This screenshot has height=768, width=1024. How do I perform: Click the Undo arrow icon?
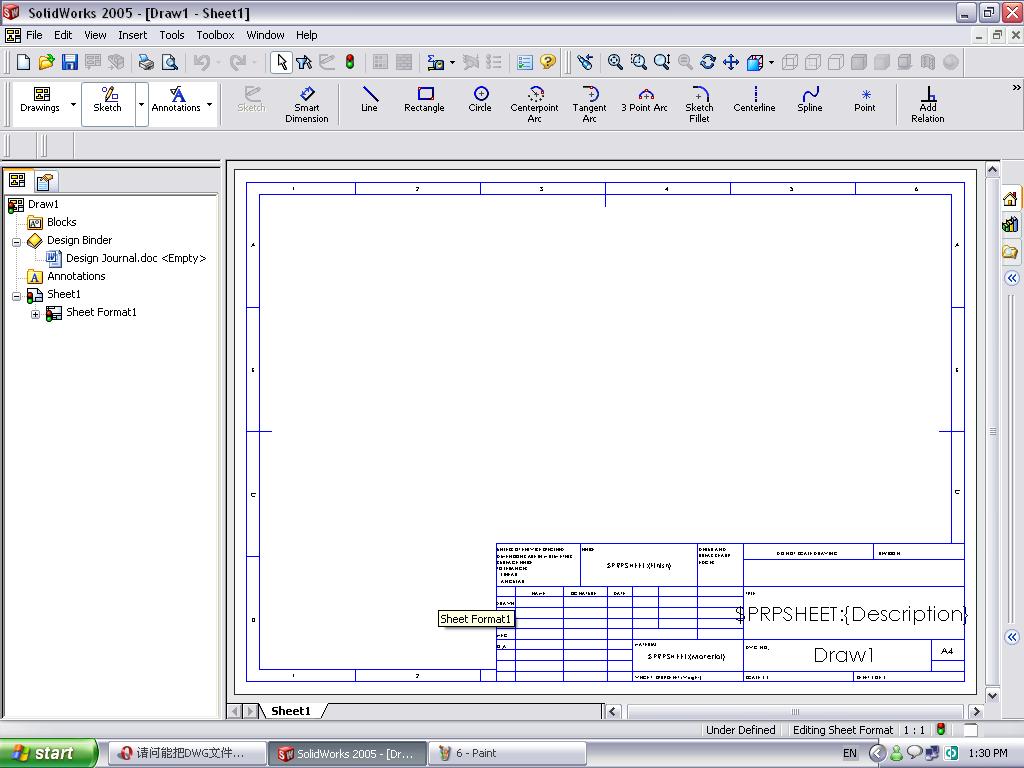[x=202, y=62]
